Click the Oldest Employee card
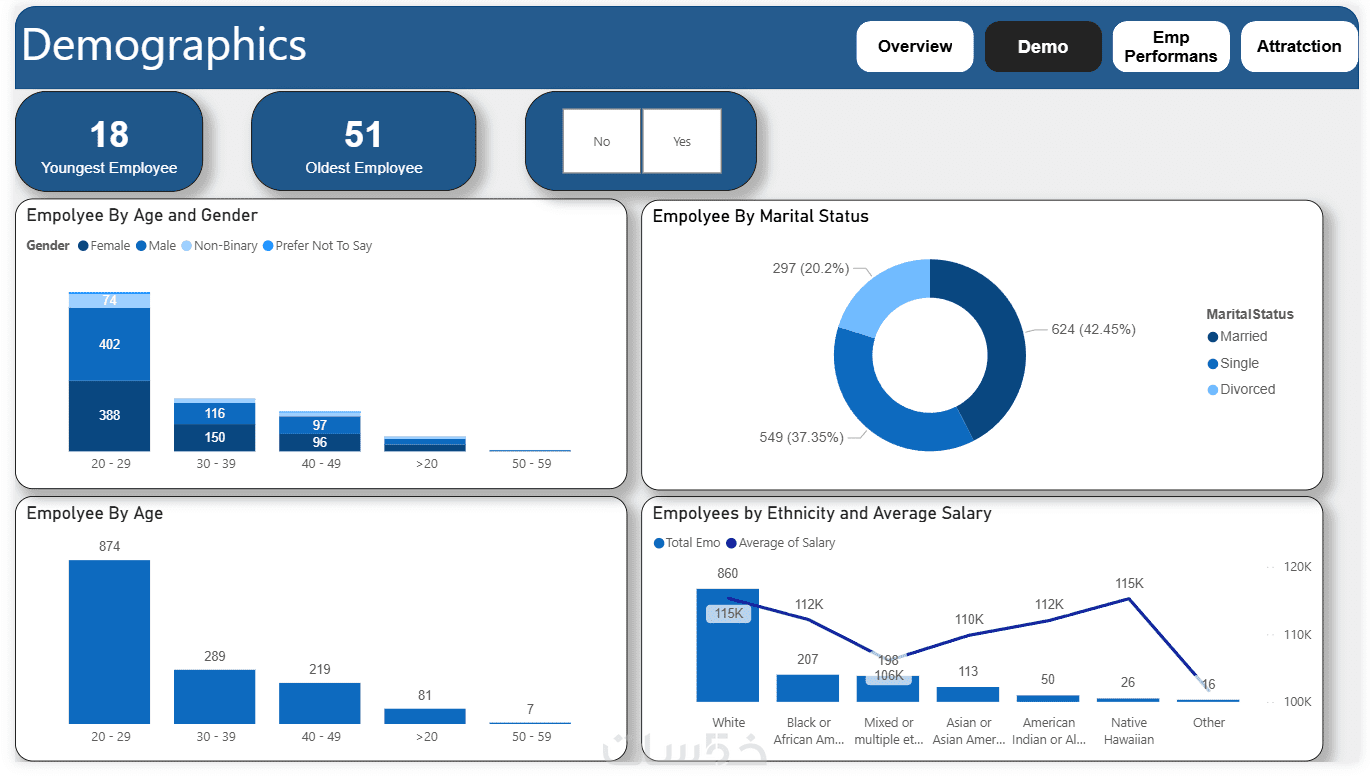The image size is (1370, 782). [x=364, y=141]
